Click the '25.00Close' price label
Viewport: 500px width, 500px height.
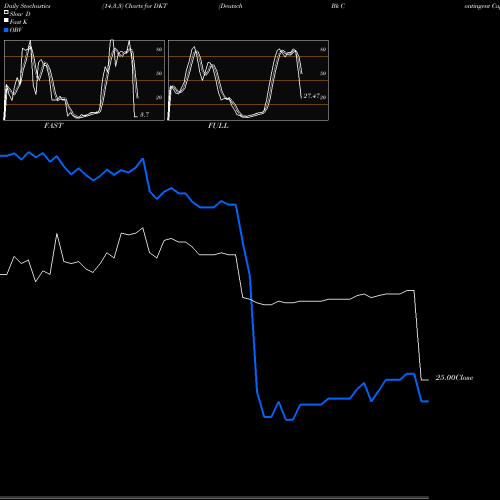[454, 378]
